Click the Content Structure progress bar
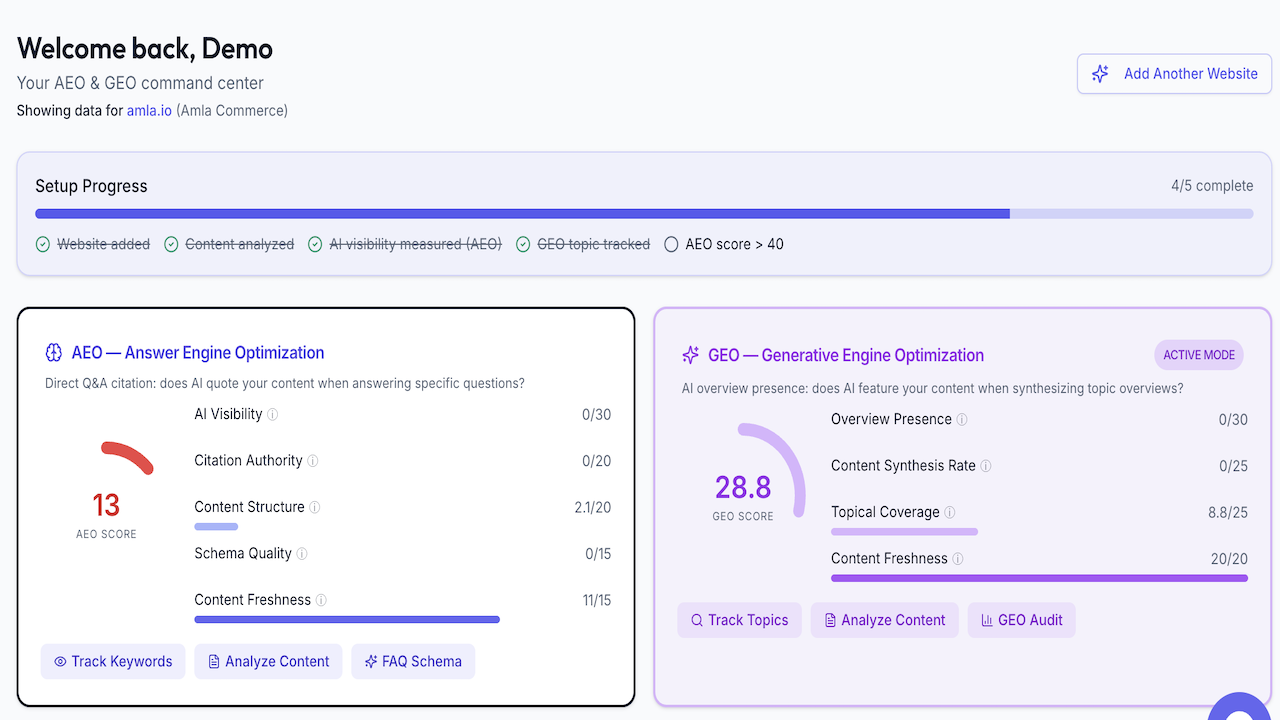1280x720 pixels. [216, 527]
